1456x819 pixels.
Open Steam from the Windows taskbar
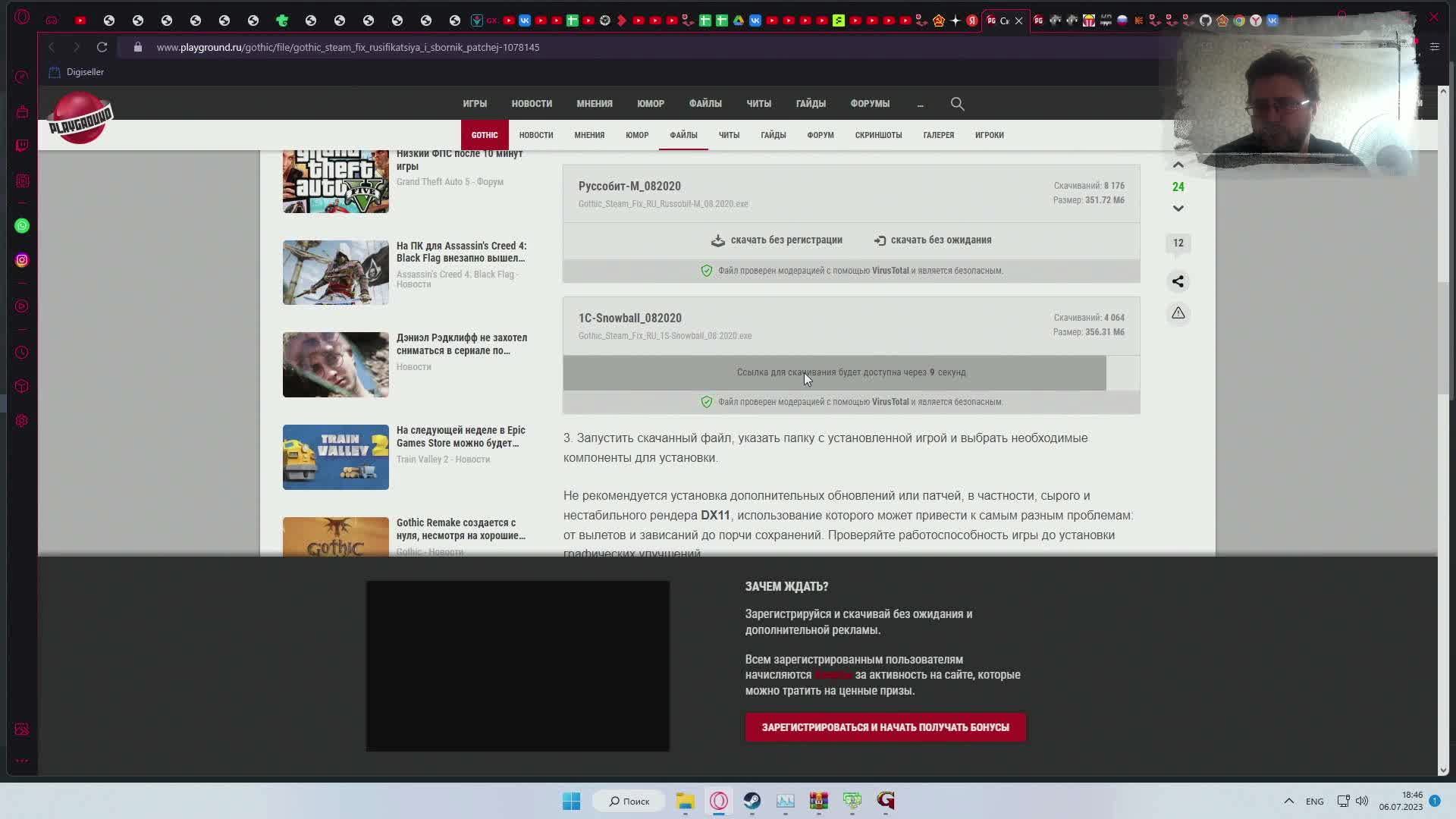tap(752, 801)
